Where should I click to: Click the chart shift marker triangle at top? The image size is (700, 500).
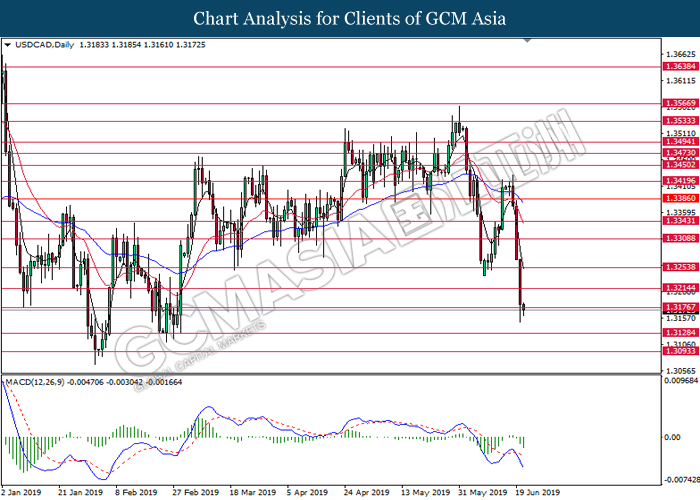click(527, 41)
